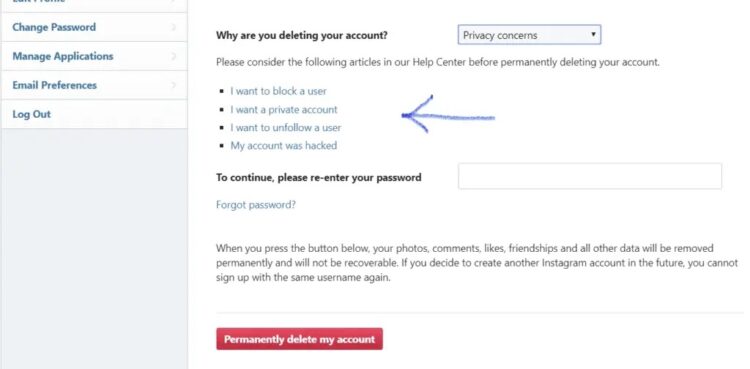Screen dimensions: 750x369
Task: Go to Email Preferences settings
Action: pyautogui.click(x=94, y=85)
